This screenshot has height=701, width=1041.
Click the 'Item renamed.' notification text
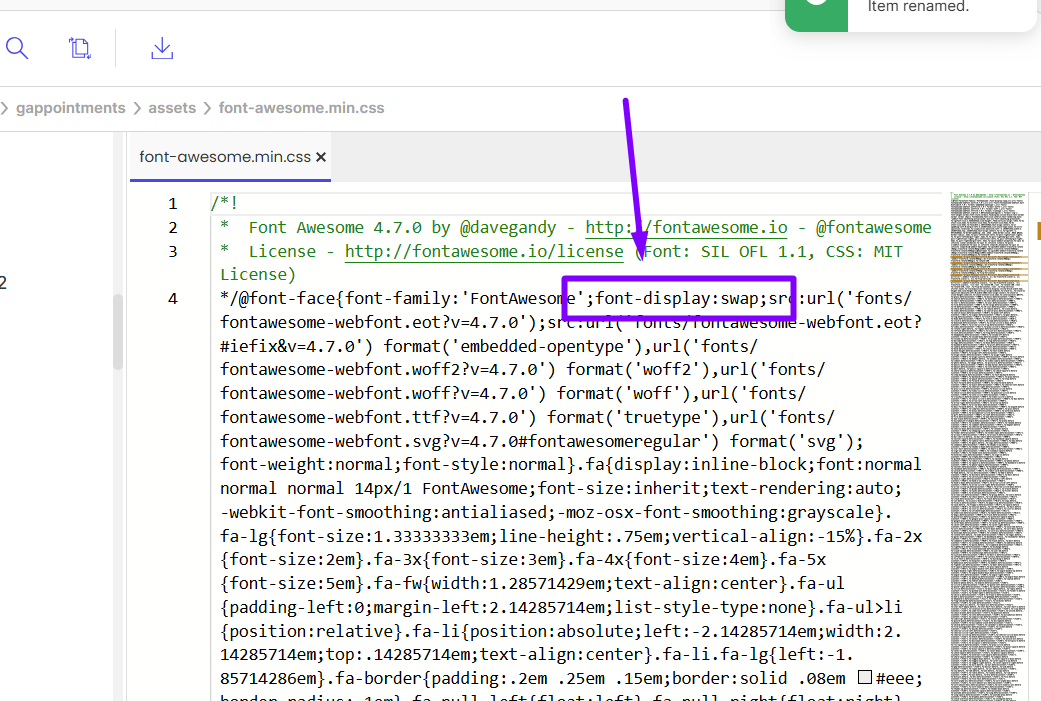[x=918, y=7]
